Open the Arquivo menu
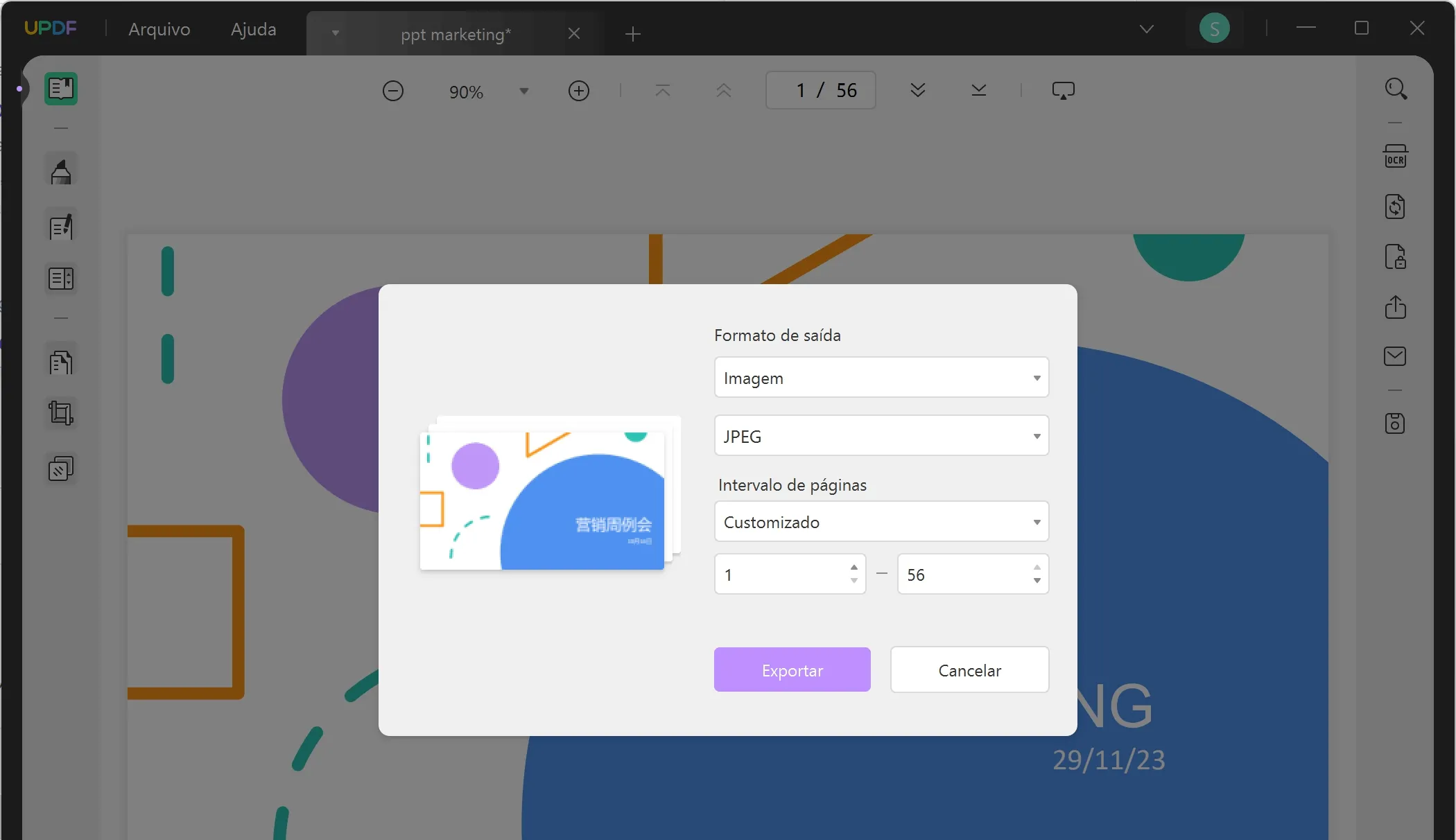The height and width of the screenshot is (840, 1456). 159,29
